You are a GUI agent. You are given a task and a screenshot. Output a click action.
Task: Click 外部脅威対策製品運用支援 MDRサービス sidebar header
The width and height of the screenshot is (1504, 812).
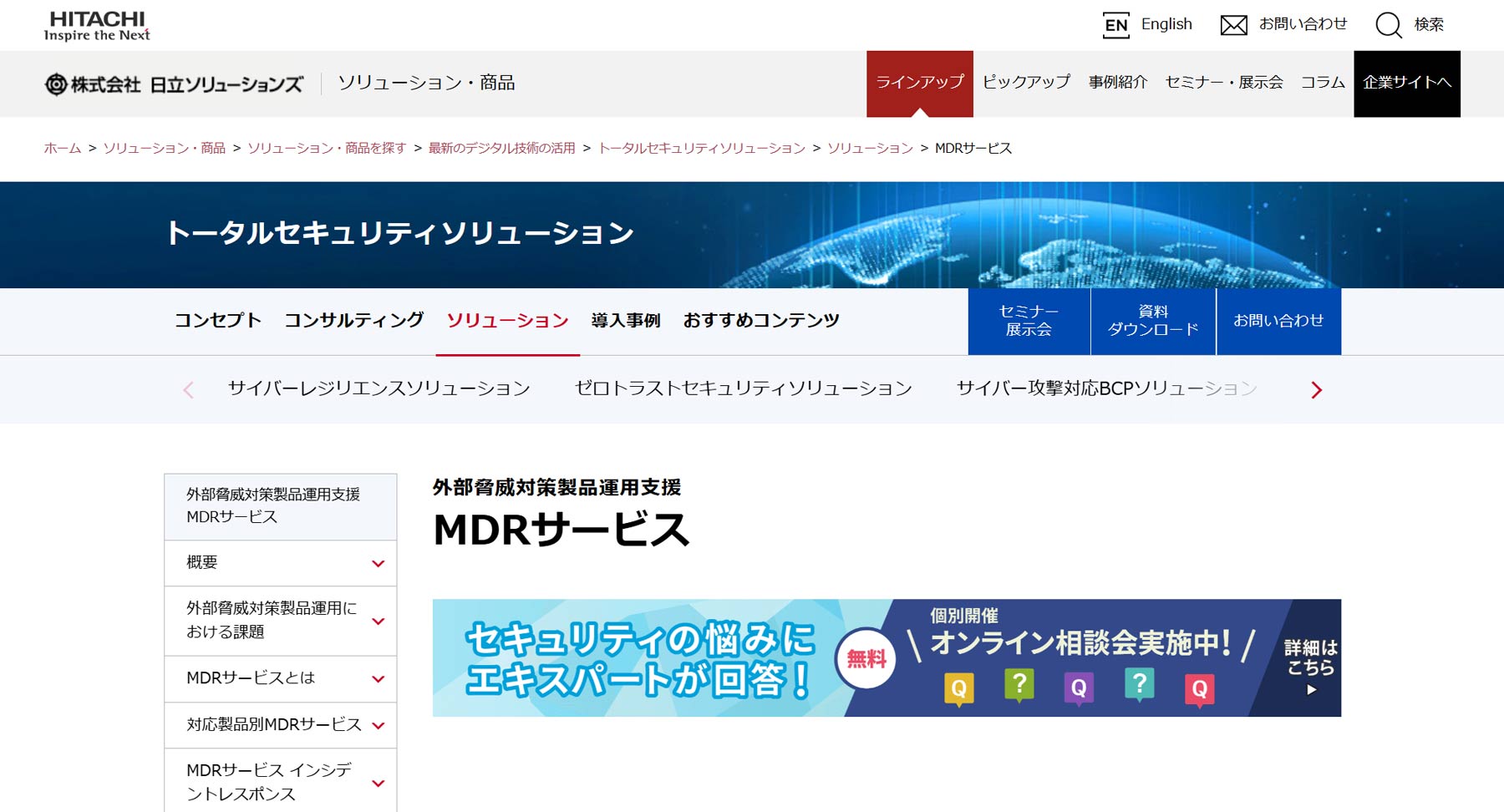tap(281, 506)
